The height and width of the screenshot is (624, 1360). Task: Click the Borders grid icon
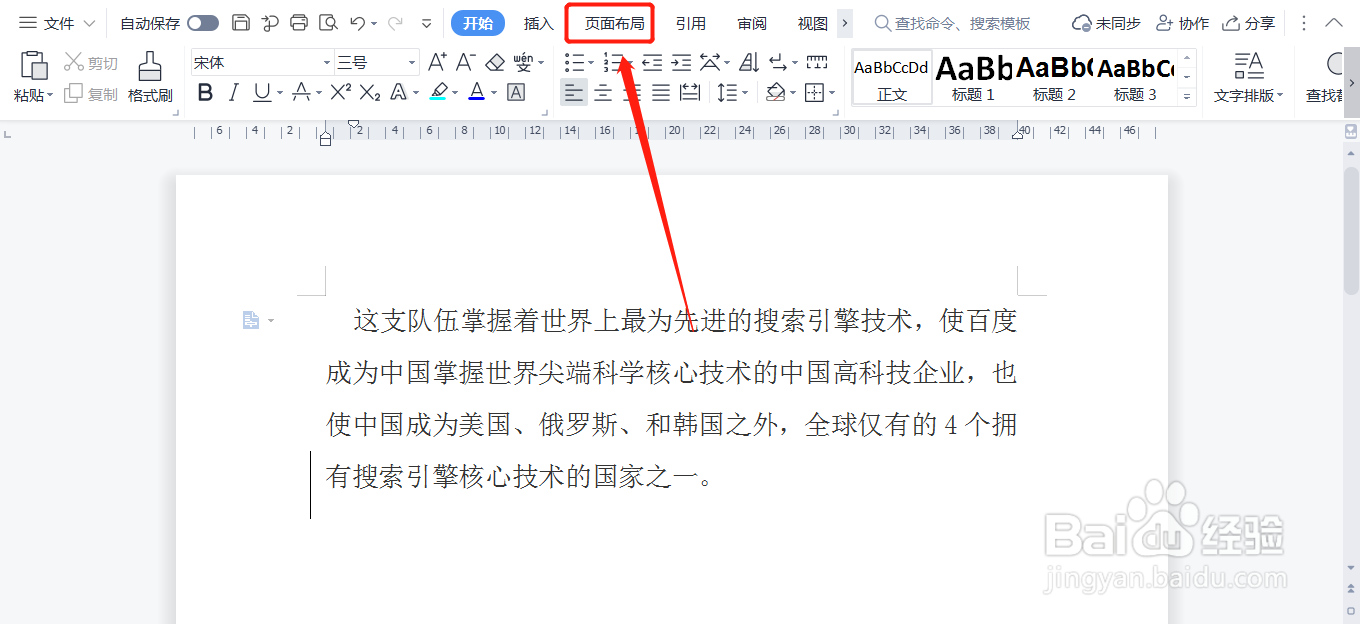coord(815,93)
